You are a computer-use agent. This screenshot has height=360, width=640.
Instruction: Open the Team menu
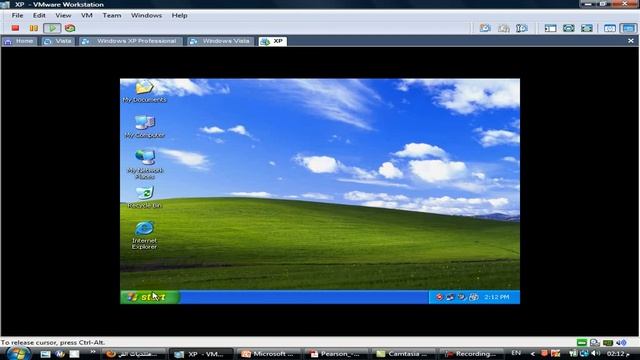(x=112, y=15)
